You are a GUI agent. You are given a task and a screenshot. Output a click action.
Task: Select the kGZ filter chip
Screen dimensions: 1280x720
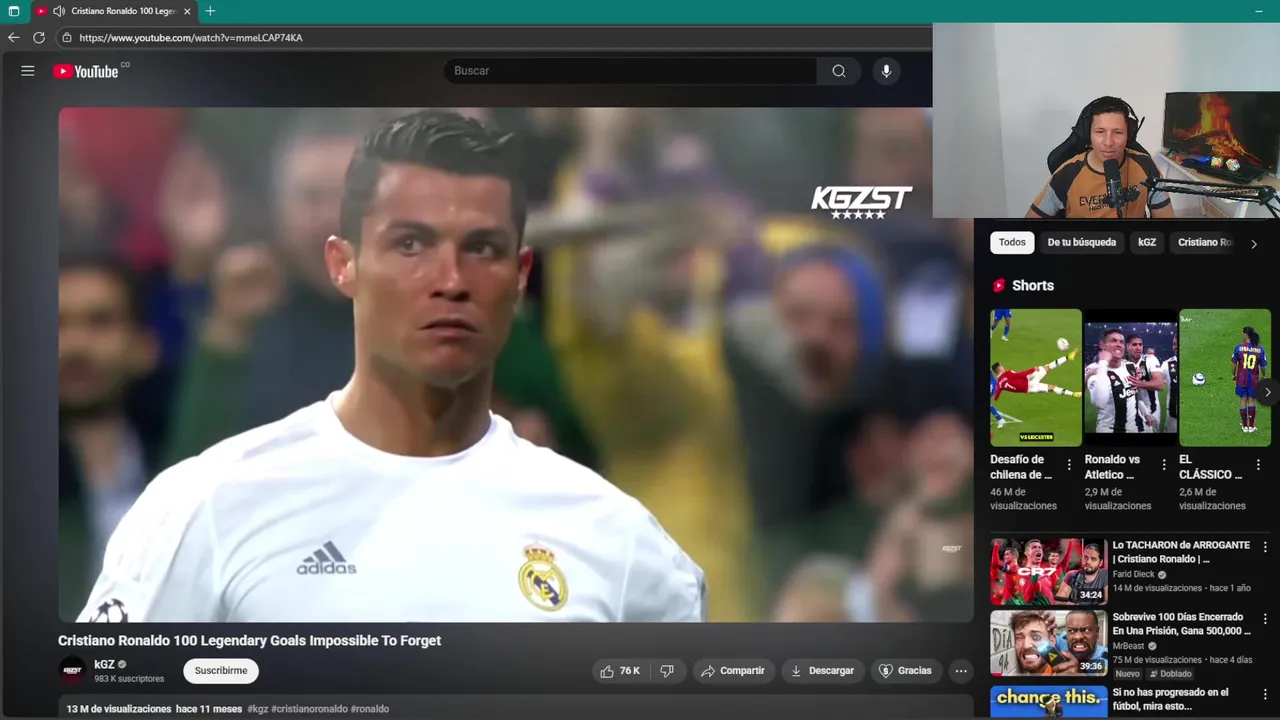point(1147,242)
